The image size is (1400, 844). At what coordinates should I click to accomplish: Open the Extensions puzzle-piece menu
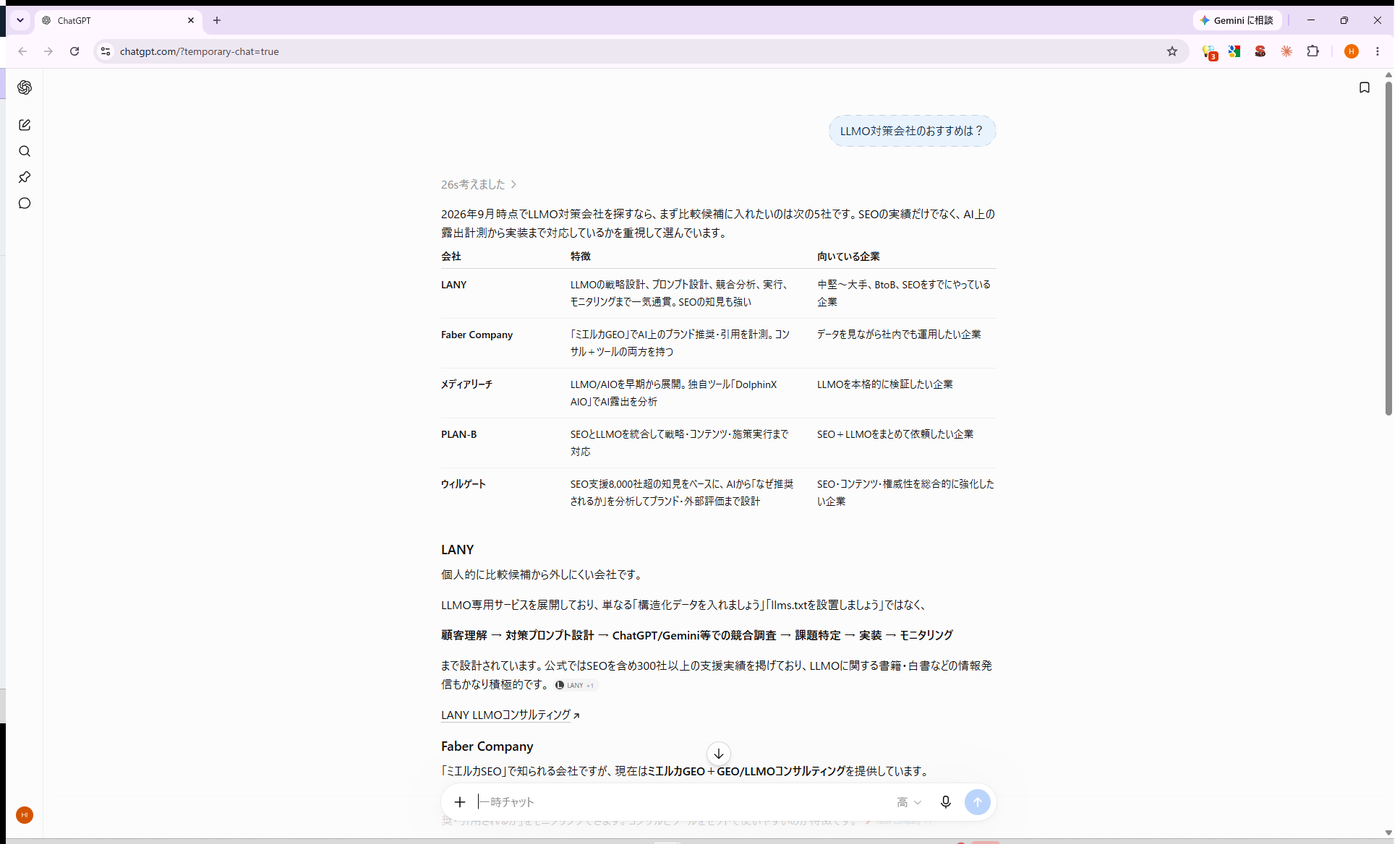pos(1313,51)
